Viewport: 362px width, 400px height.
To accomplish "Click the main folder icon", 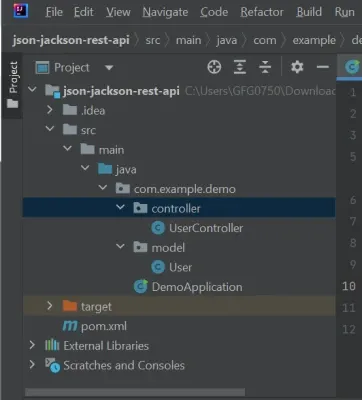I will pos(87,149).
